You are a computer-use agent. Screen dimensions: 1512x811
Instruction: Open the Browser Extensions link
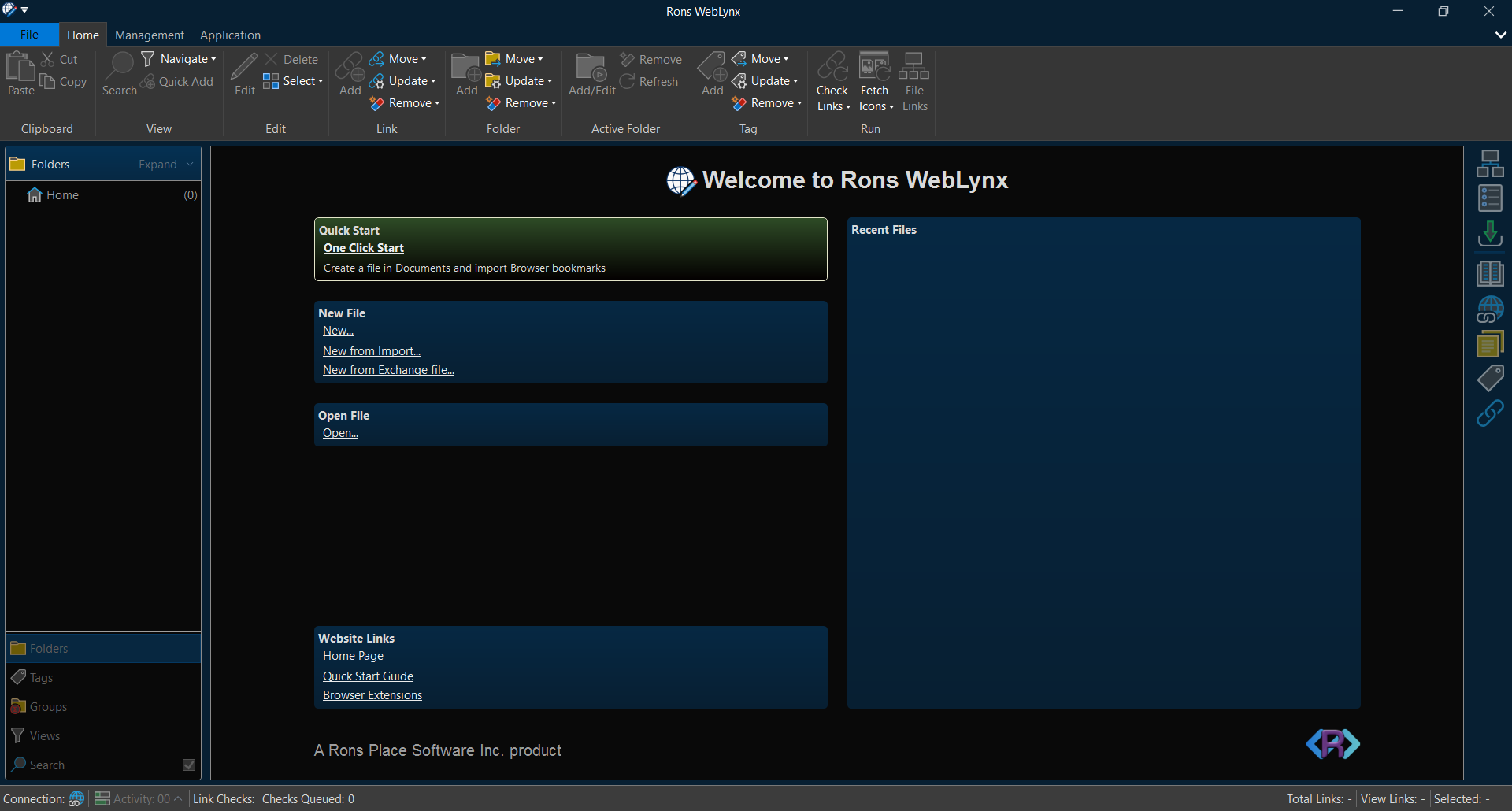372,694
